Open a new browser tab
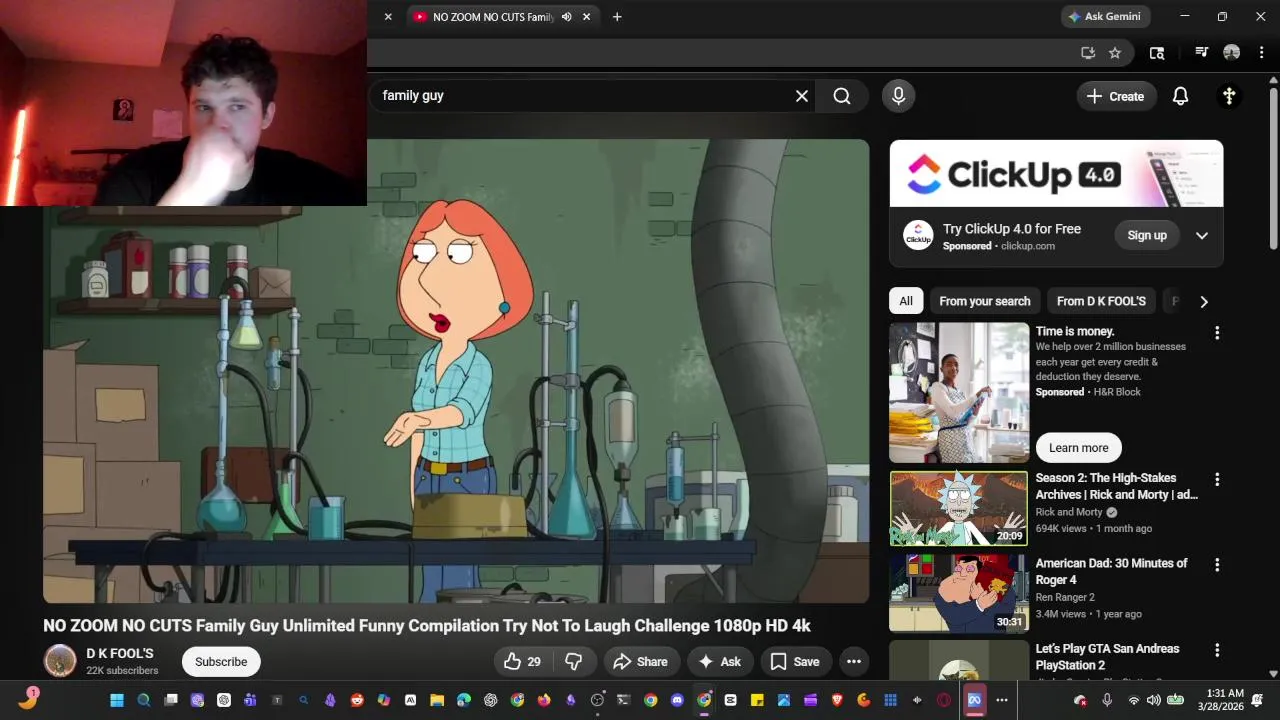The image size is (1280, 720). pyautogui.click(x=617, y=17)
